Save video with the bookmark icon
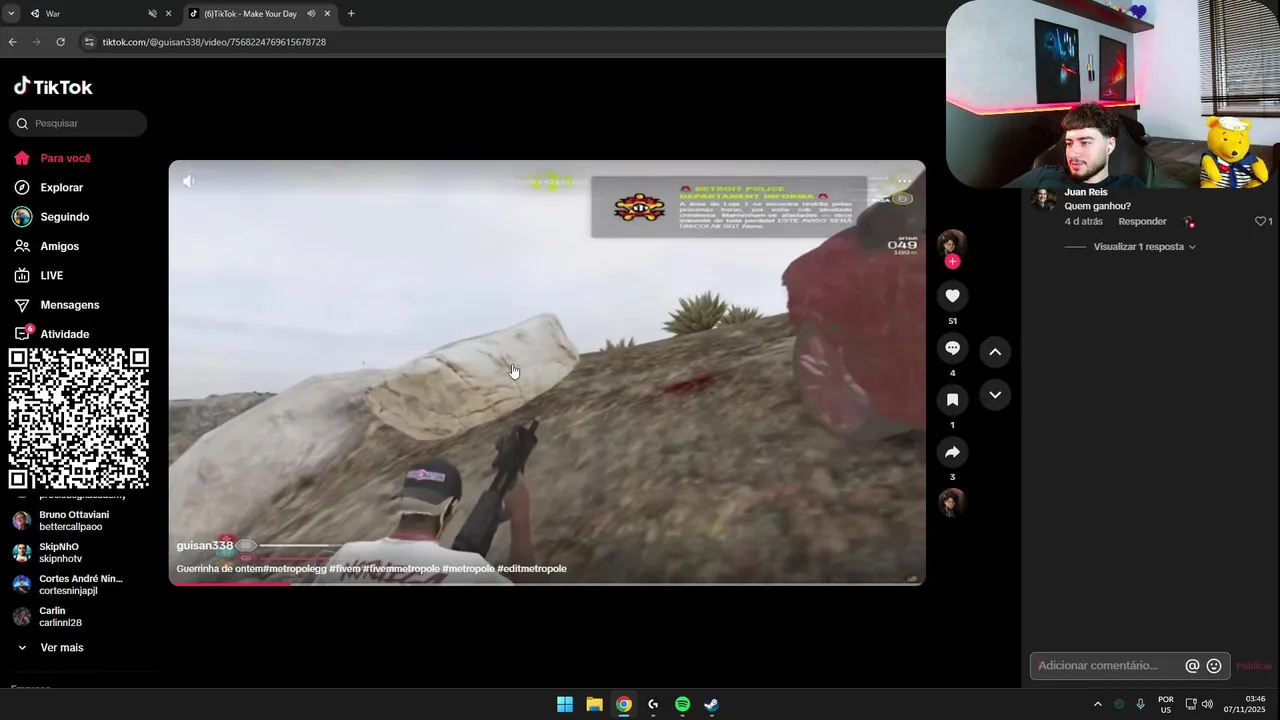This screenshot has height=720, width=1280. (952, 400)
